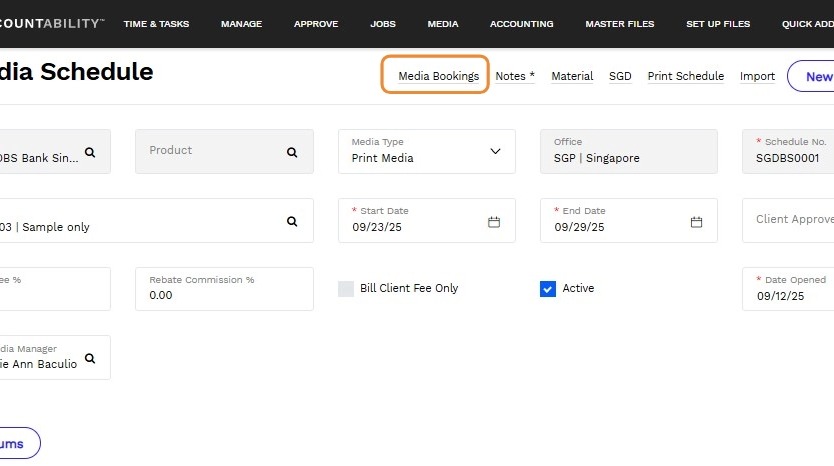Viewport: 834px width, 466px height.
Task: Click the Media Manager search icon
Action: pyautogui.click(x=90, y=358)
